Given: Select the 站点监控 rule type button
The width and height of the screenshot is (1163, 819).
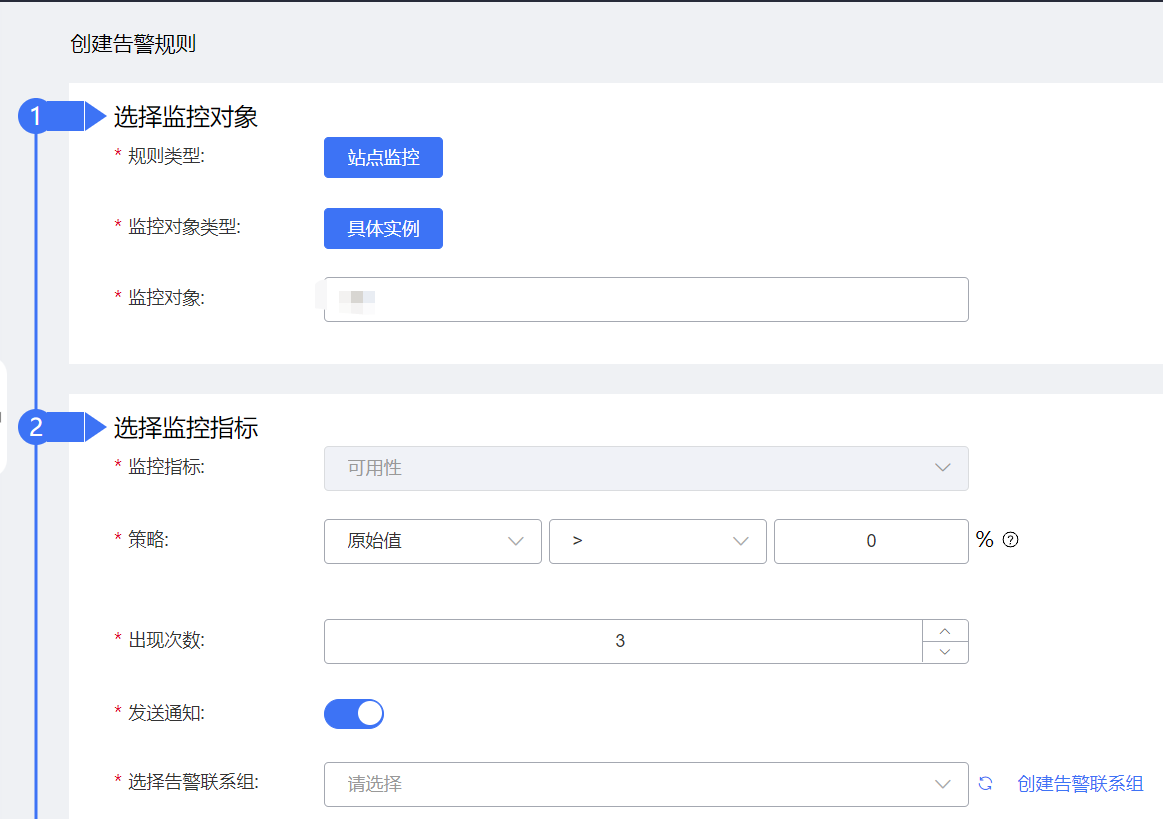Looking at the screenshot, I should click(x=383, y=158).
